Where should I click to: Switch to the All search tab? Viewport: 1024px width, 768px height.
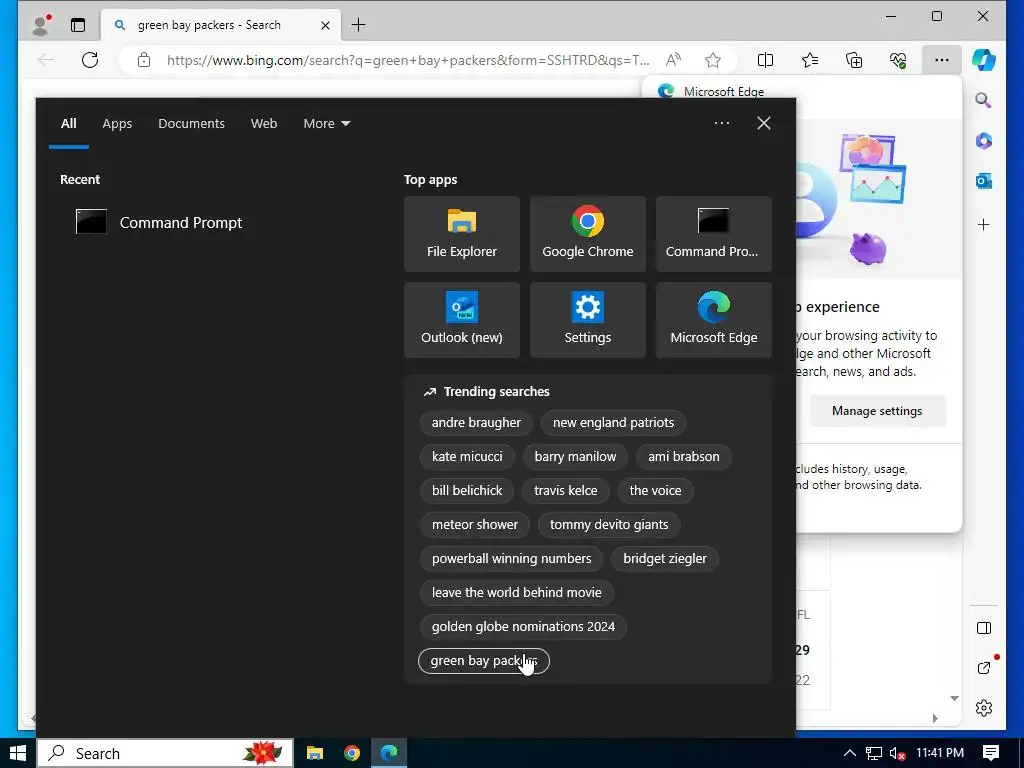click(x=69, y=123)
